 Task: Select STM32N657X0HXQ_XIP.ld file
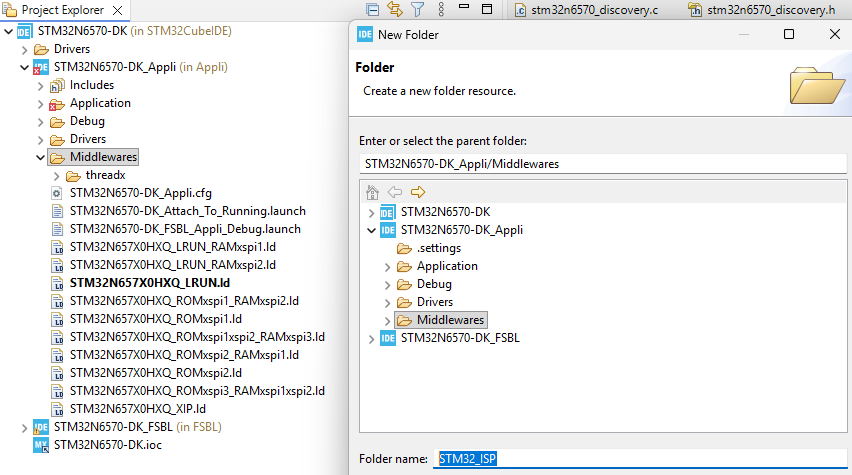coord(137,408)
